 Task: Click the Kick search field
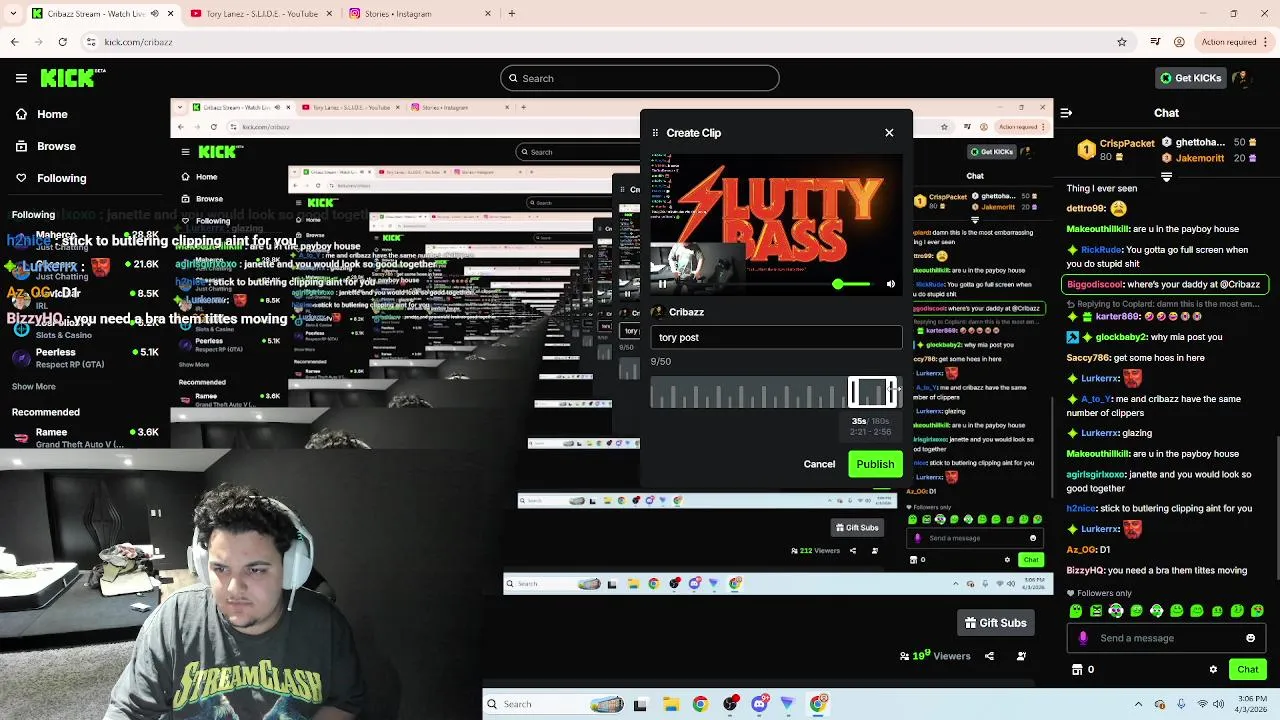pos(640,78)
